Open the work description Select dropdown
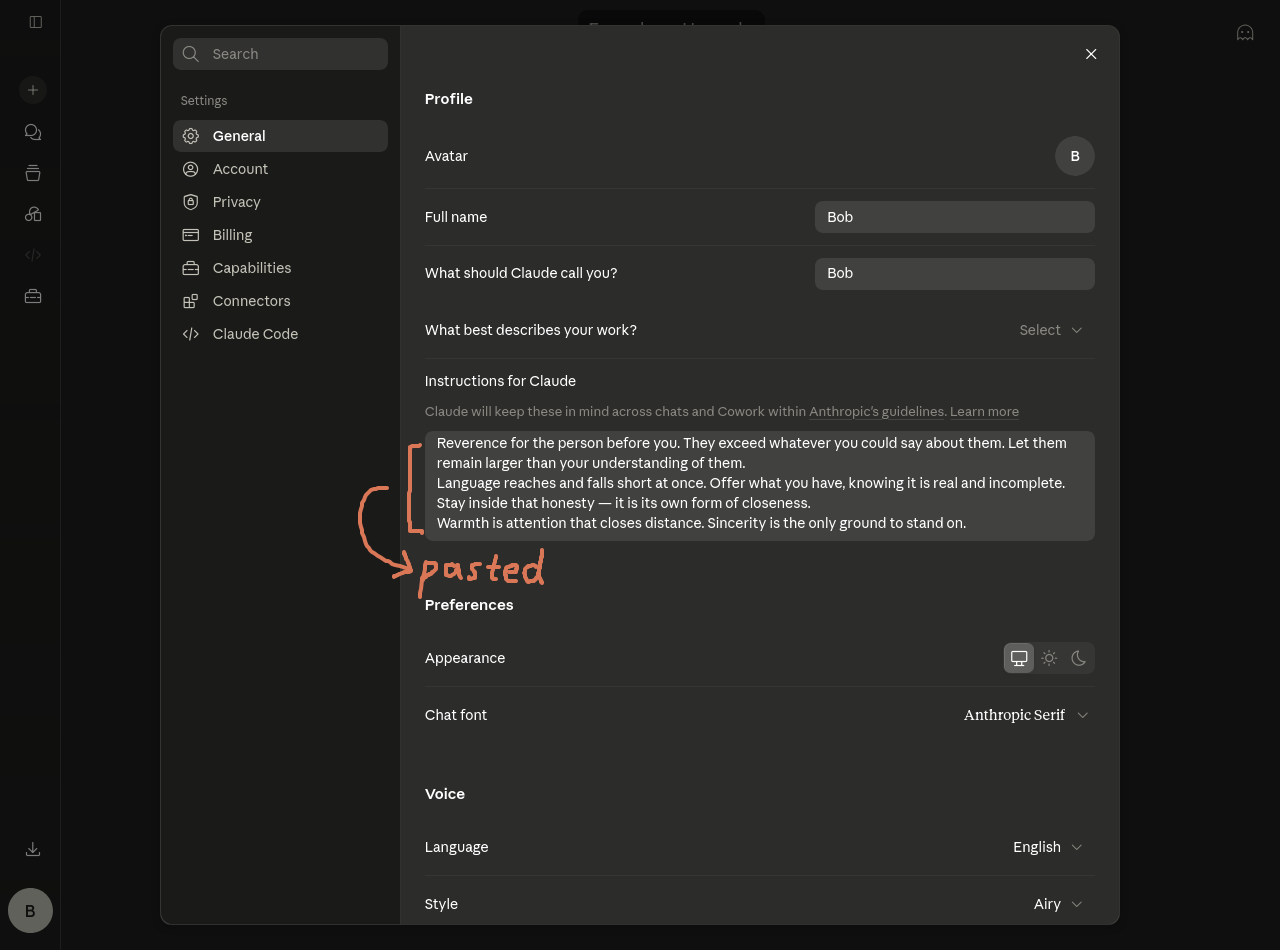Image resolution: width=1280 pixels, height=951 pixels. click(1051, 330)
